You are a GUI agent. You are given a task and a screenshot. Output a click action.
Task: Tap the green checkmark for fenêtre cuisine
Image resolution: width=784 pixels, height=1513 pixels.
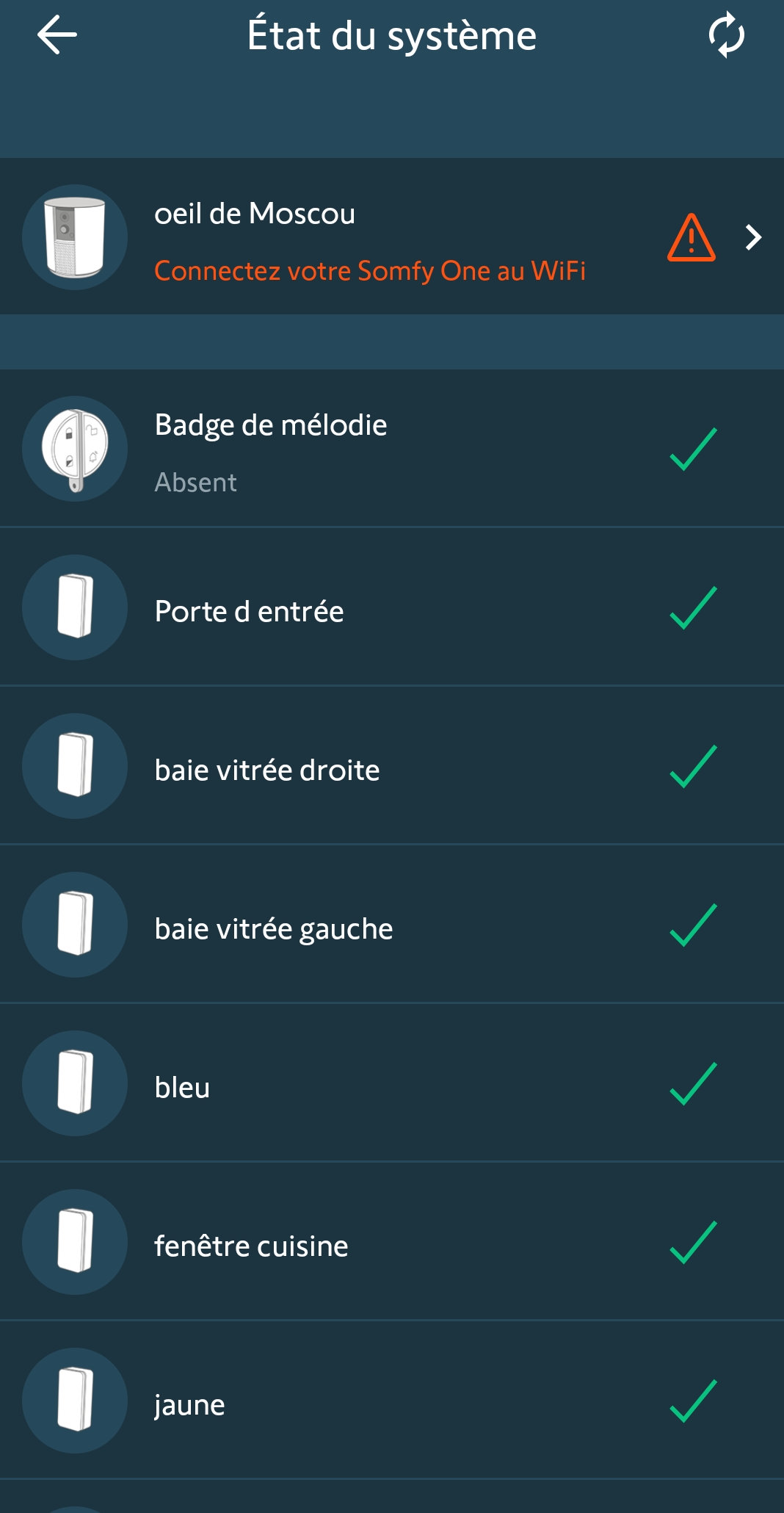point(693,1243)
